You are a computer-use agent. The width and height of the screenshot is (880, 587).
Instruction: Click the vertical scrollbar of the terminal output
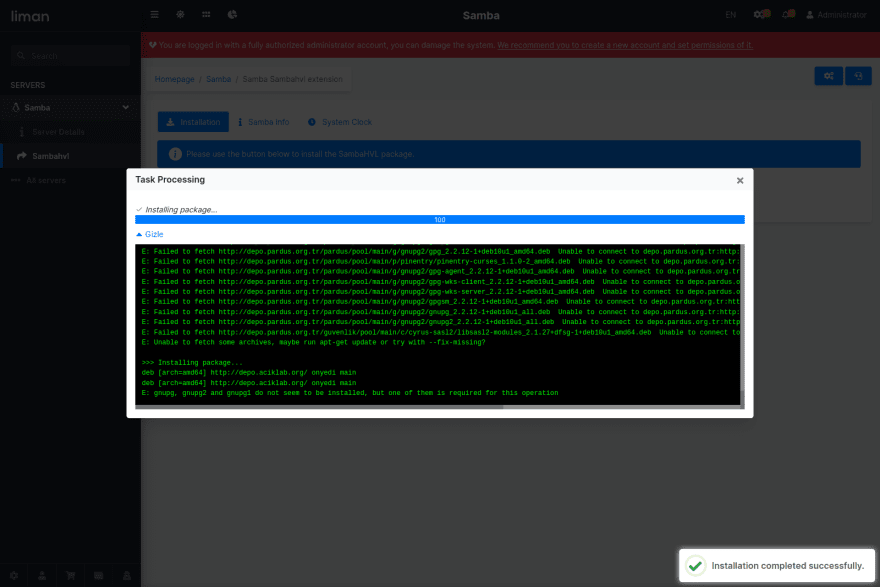point(742,398)
